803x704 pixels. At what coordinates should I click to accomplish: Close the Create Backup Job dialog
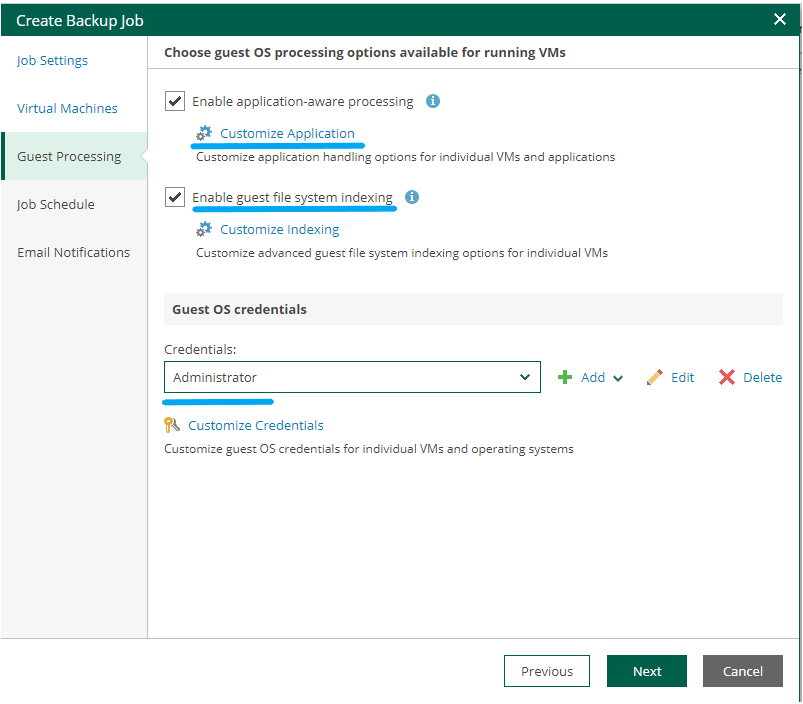click(779, 19)
